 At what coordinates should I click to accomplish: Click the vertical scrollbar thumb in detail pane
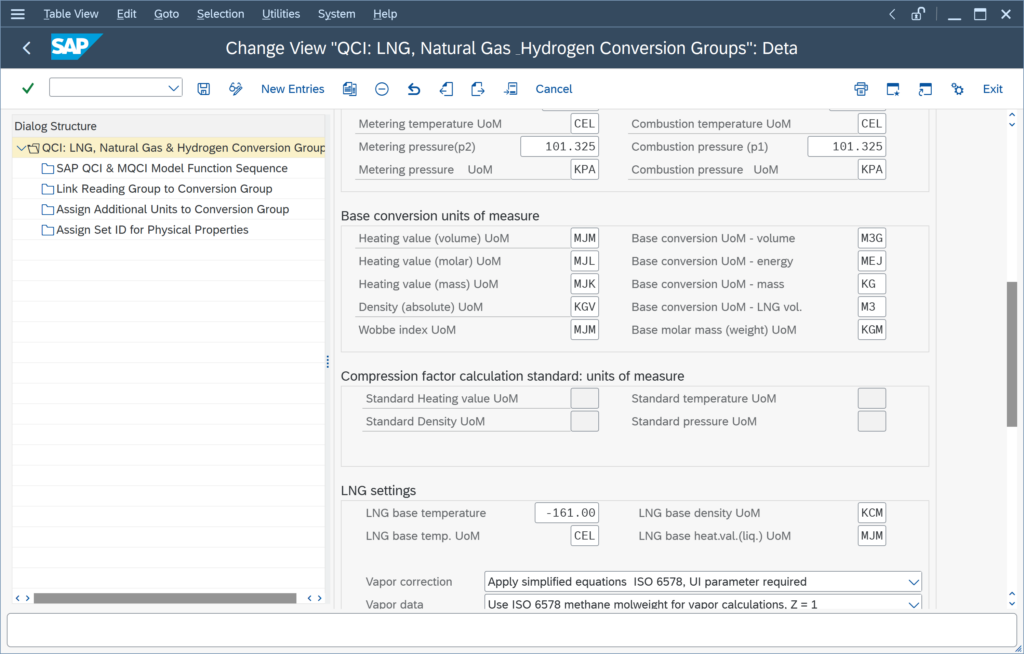coord(1012,354)
